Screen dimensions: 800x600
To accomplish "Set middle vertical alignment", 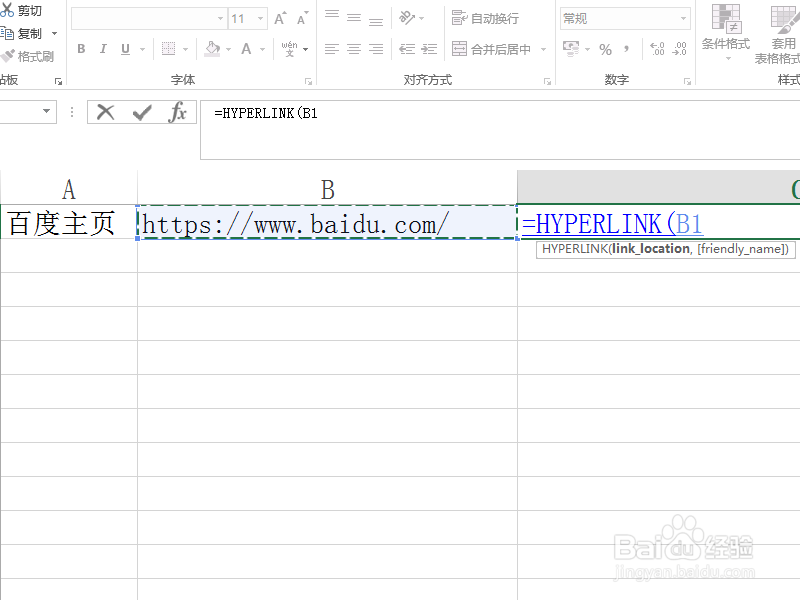I will (354, 18).
